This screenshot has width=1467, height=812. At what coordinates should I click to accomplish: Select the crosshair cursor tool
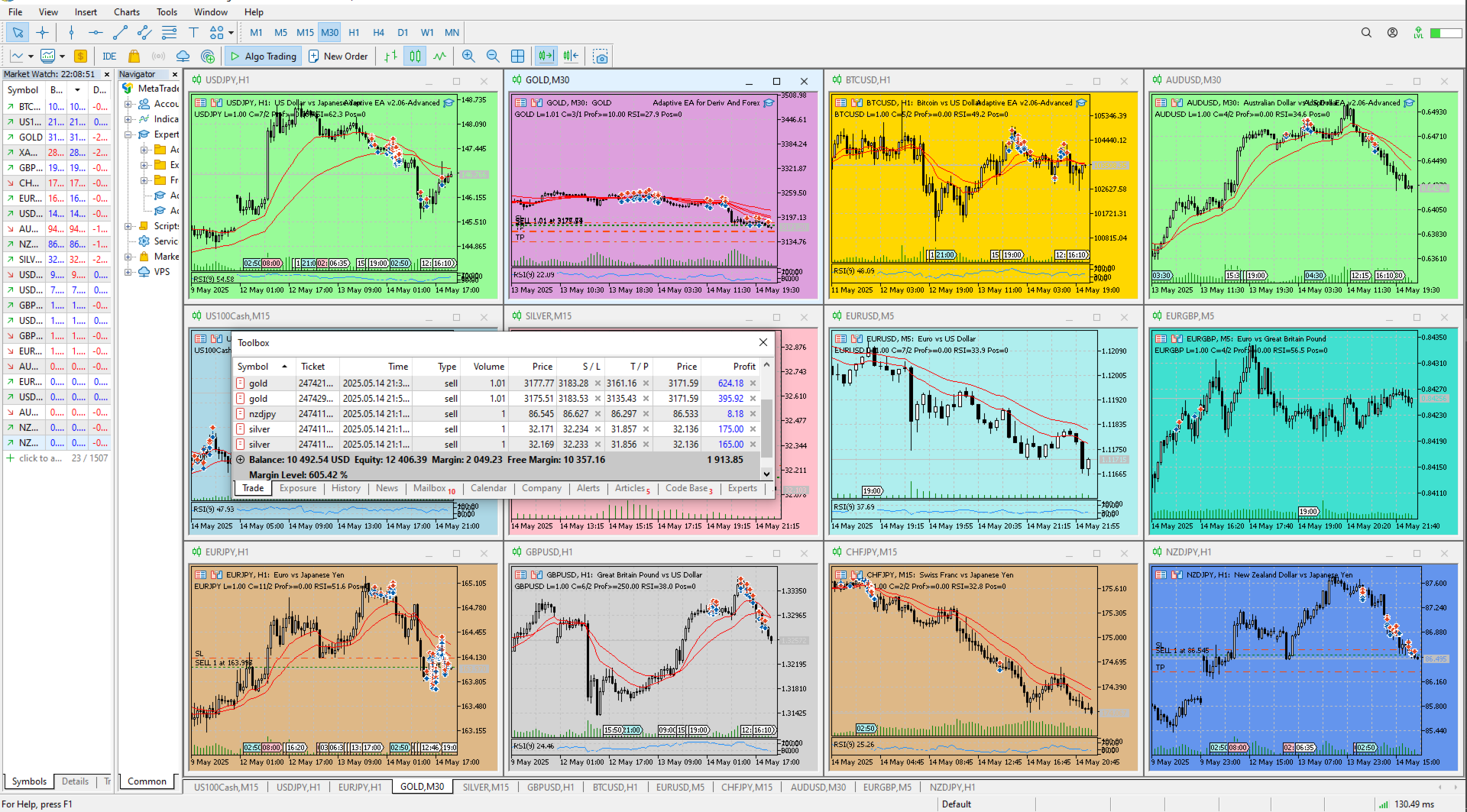42,32
